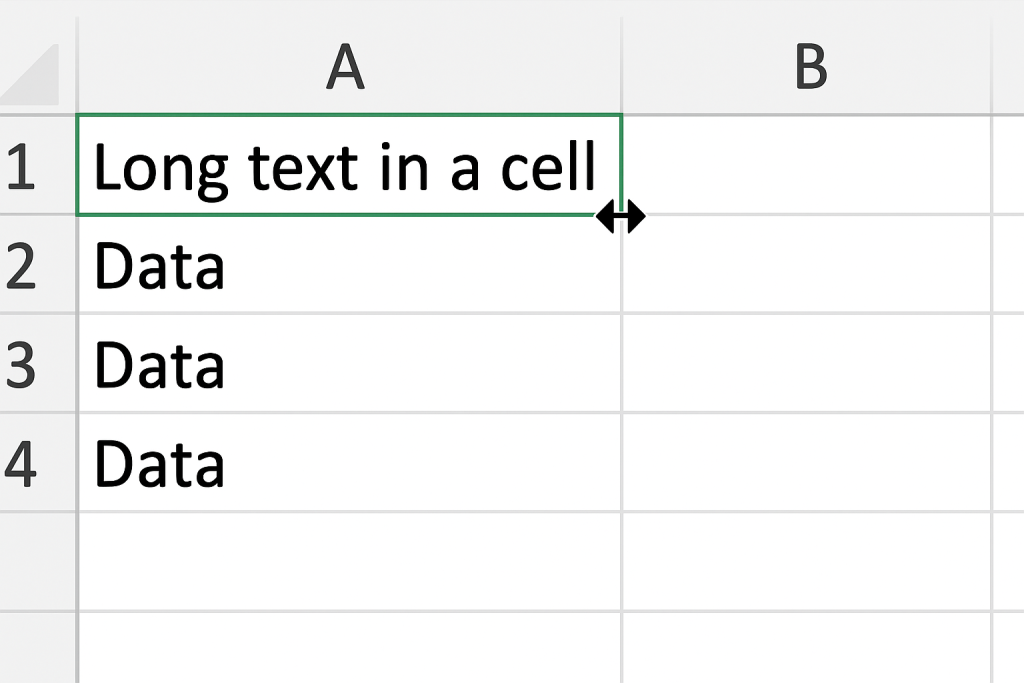Screen dimensions: 1024x683
Task: Select row 1 by its header
Action: (22, 166)
